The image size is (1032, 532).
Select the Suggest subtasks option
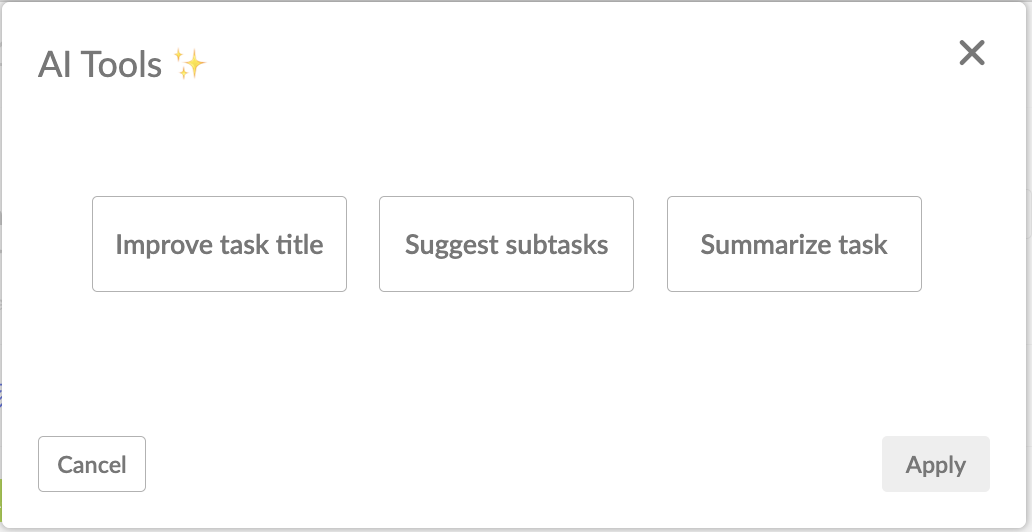point(506,244)
